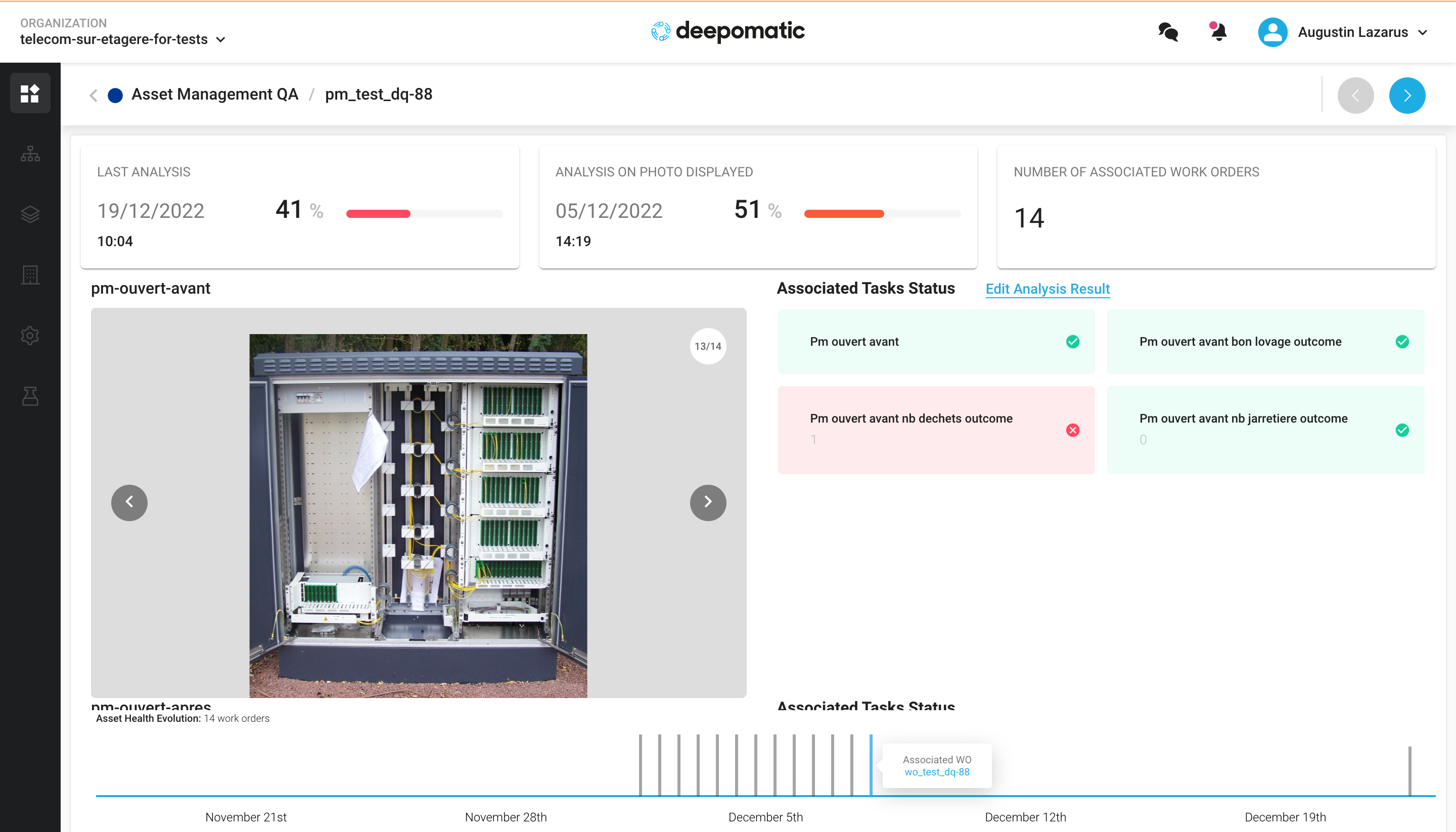Click the hierarchy tree sidebar icon
The width and height of the screenshot is (1456, 832).
pyautogui.click(x=30, y=154)
